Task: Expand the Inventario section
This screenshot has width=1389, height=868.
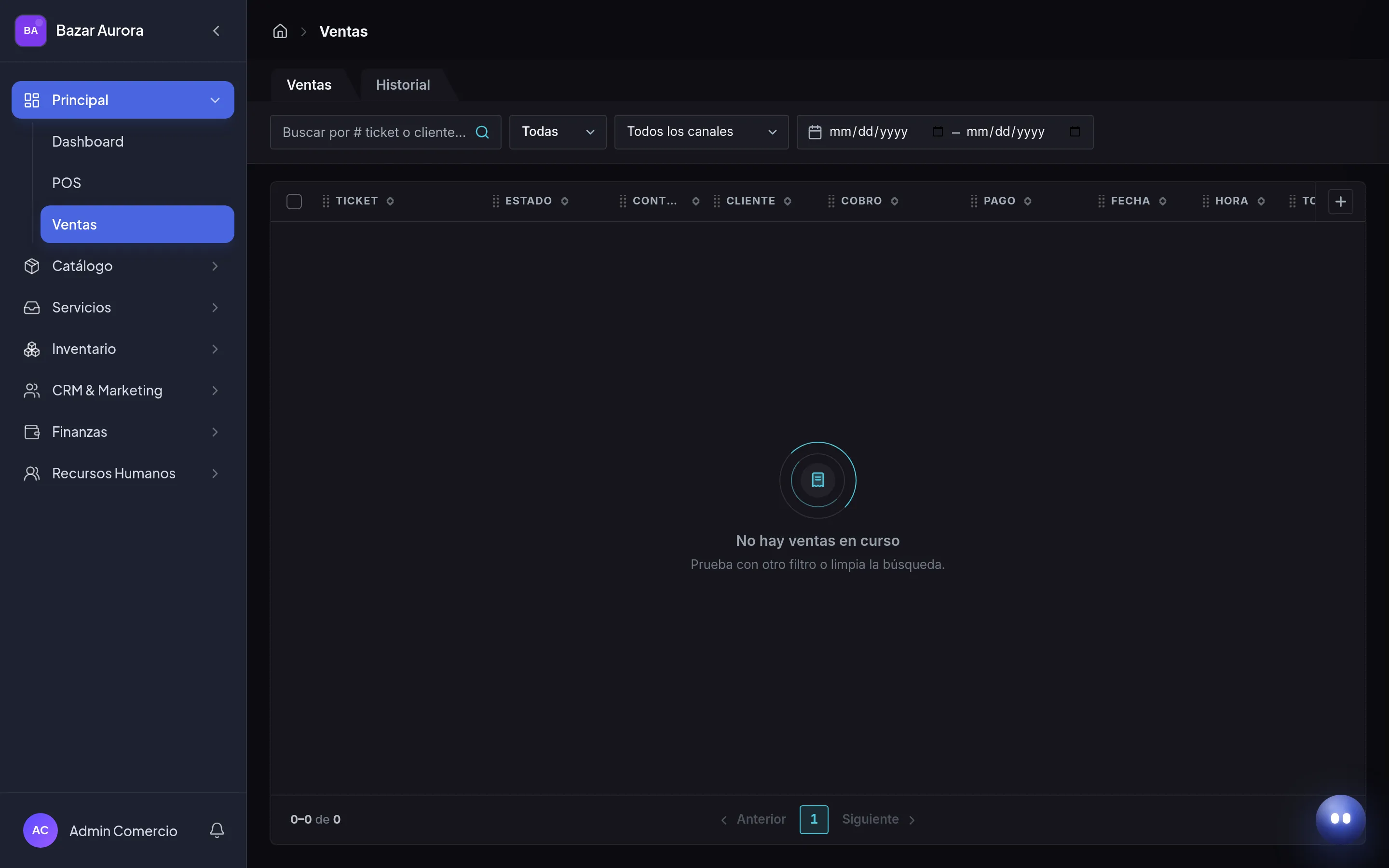Action: (x=123, y=349)
